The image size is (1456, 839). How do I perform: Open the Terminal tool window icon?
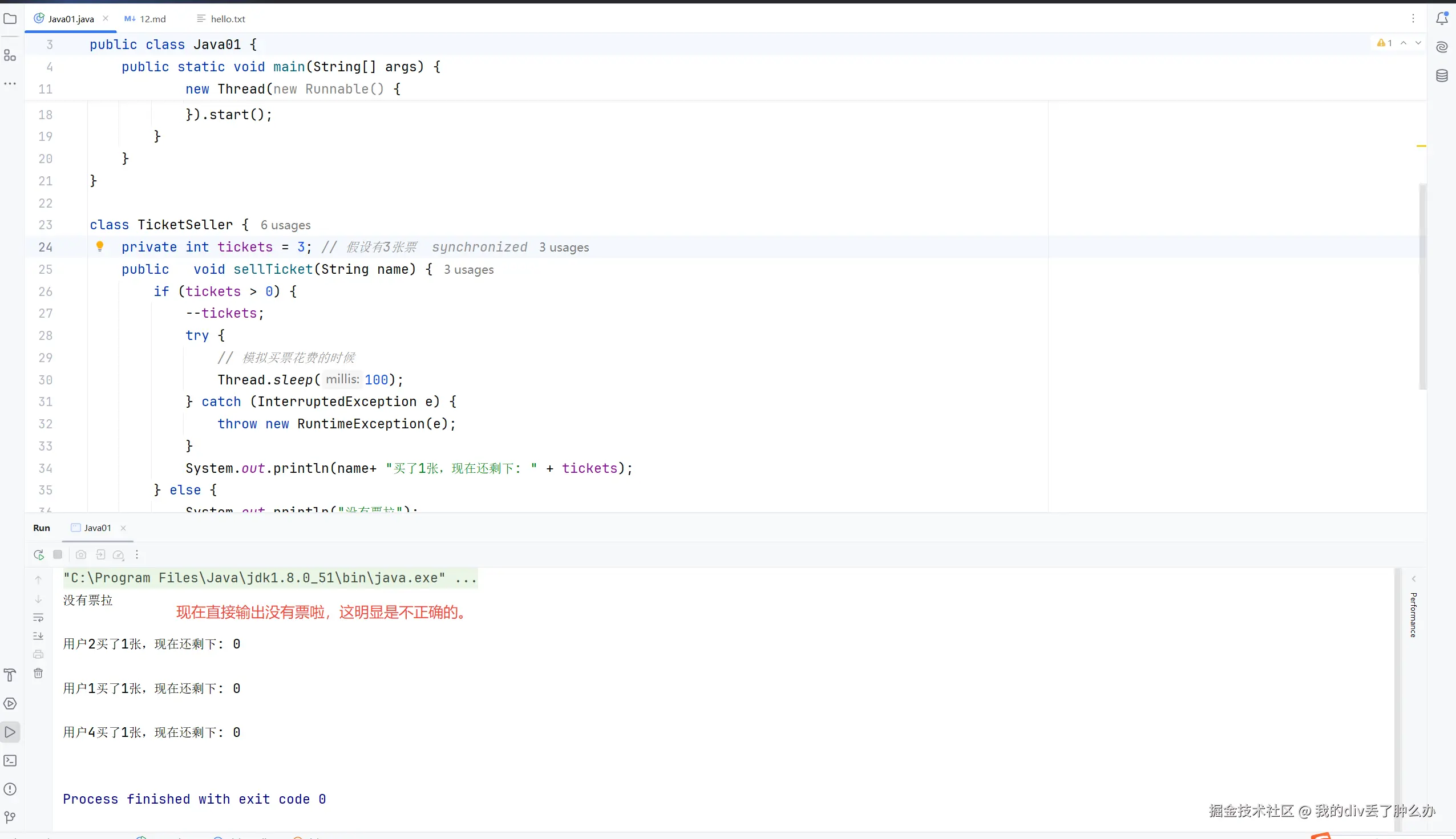click(x=10, y=761)
